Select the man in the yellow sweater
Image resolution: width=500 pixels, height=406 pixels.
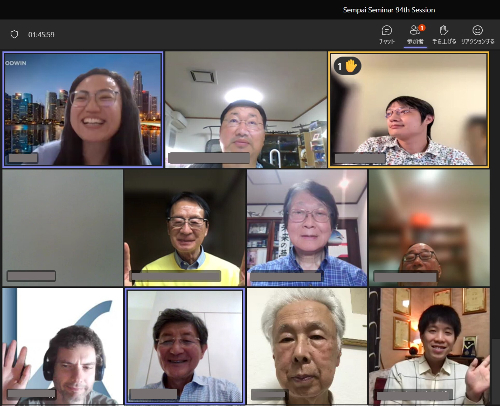point(185,228)
